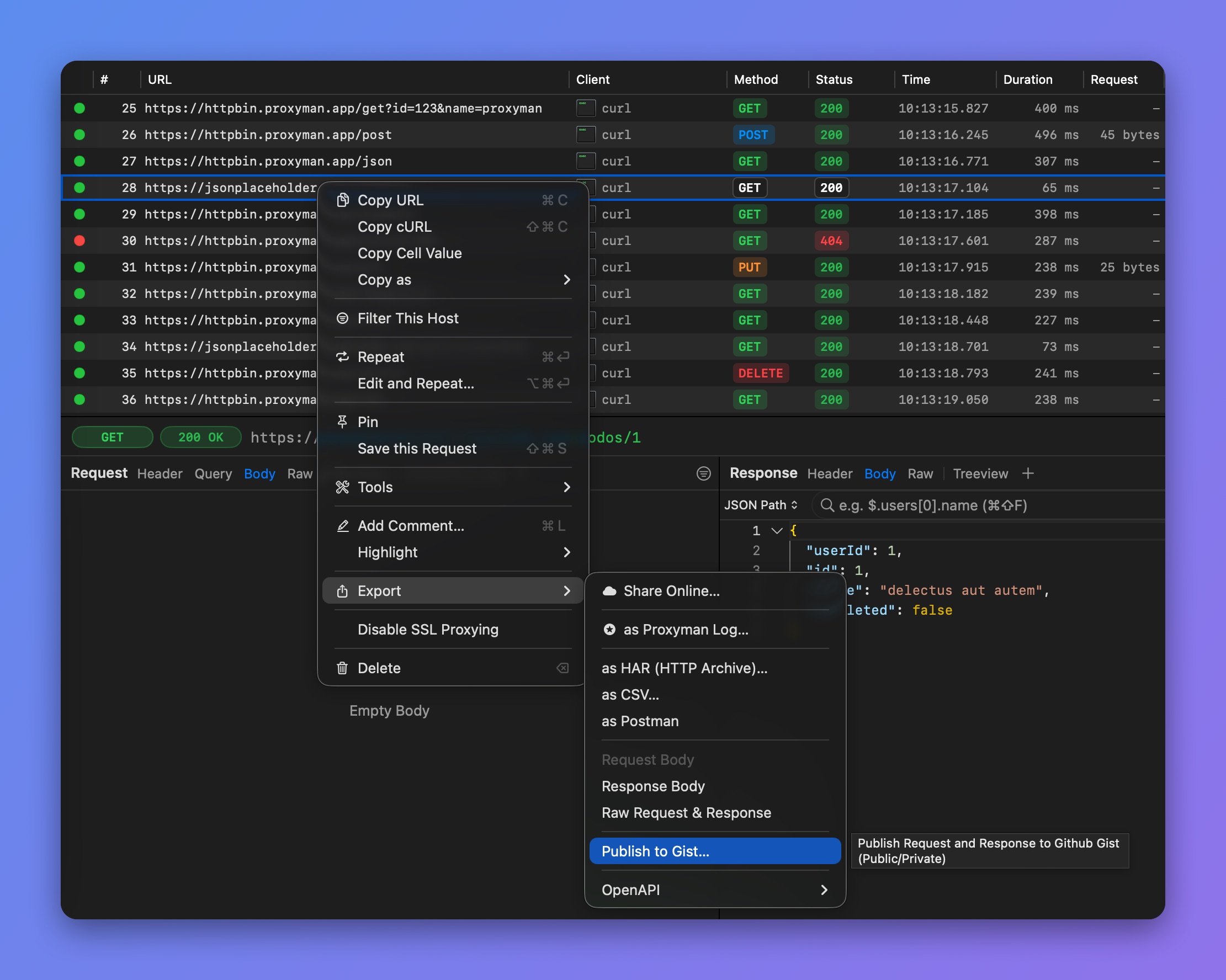This screenshot has width=1226, height=980.
Task: Click the Tools wrench icon
Action: click(x=342, y=487)
